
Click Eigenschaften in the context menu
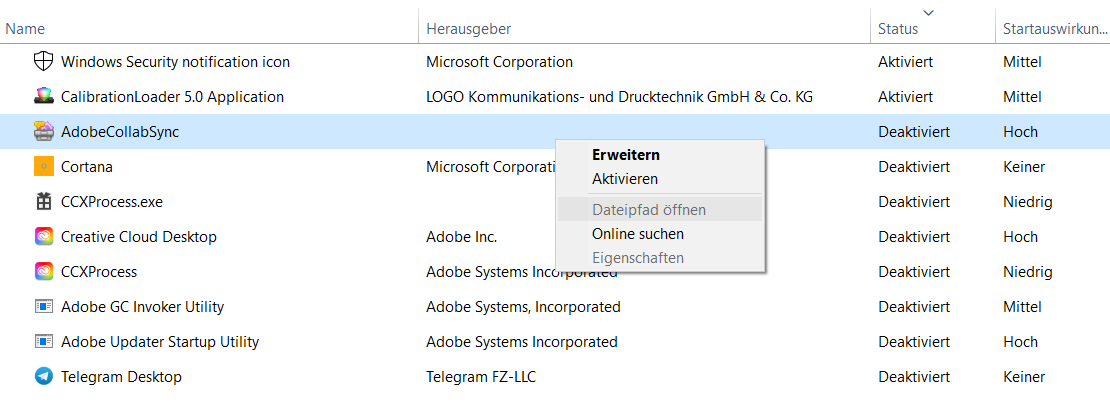pos(637,258)
